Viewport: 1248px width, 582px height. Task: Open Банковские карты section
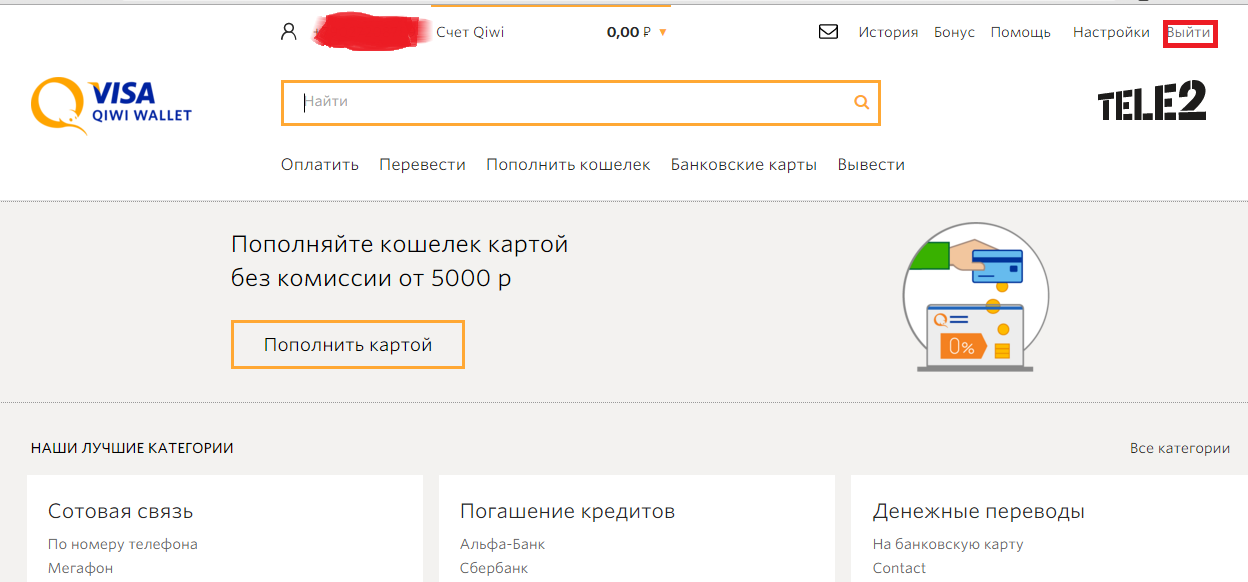tap(744, 165)
